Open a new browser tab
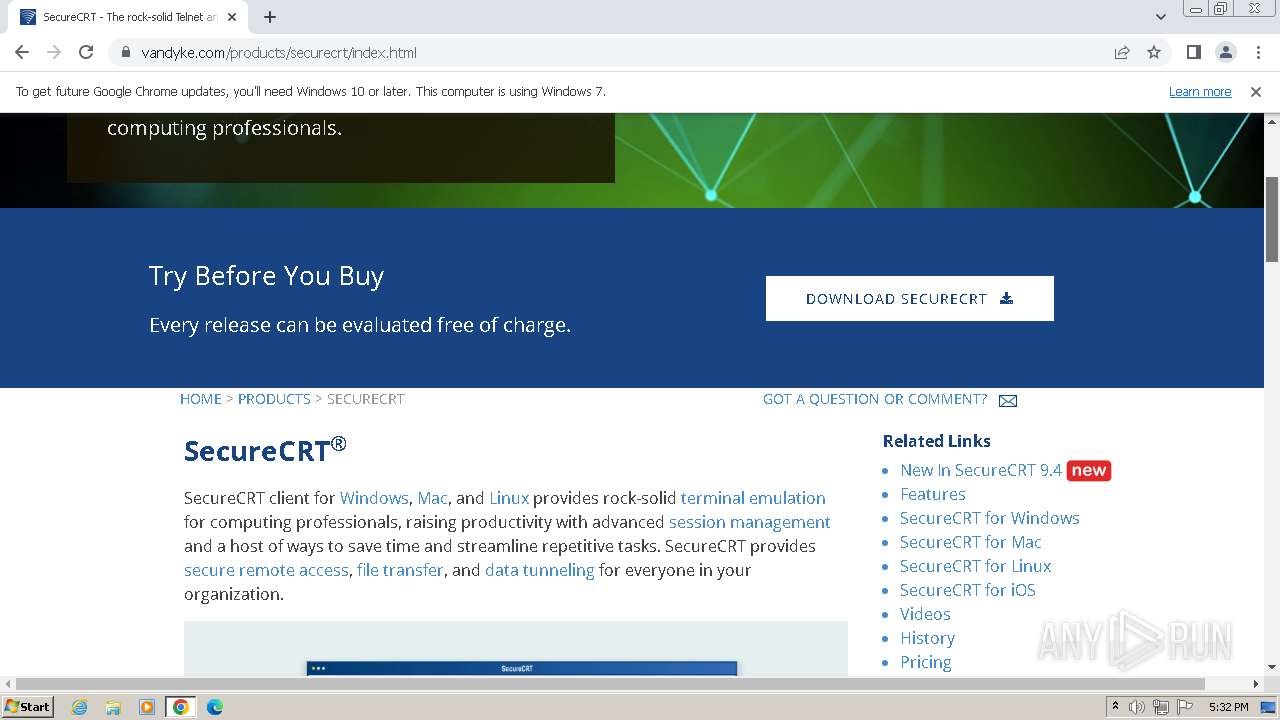The height and width of the screenshot is (720, 1280). pyautogui.click(x=270, y=17)
